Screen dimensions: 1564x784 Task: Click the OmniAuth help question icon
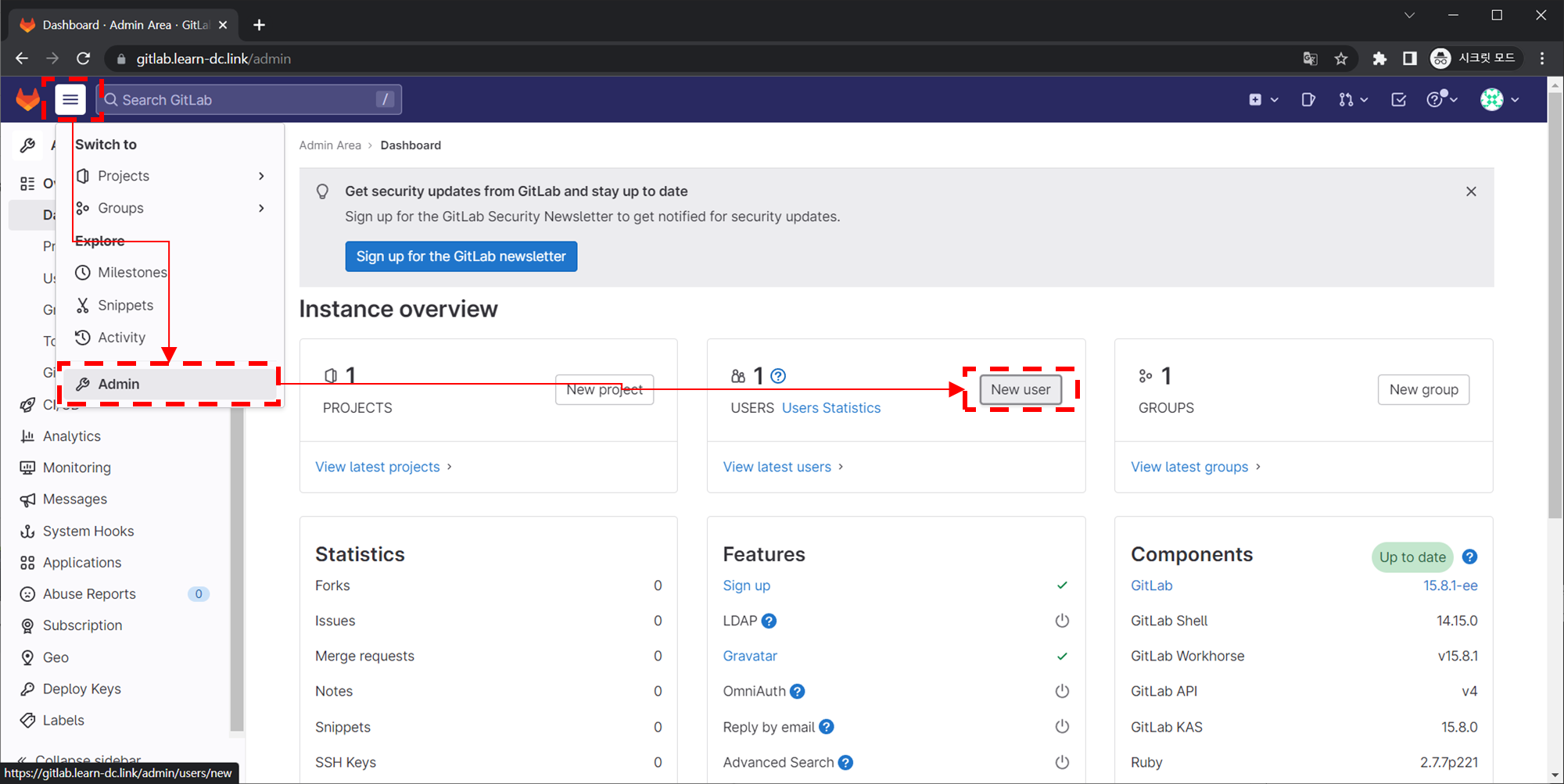tap(797, 691)
